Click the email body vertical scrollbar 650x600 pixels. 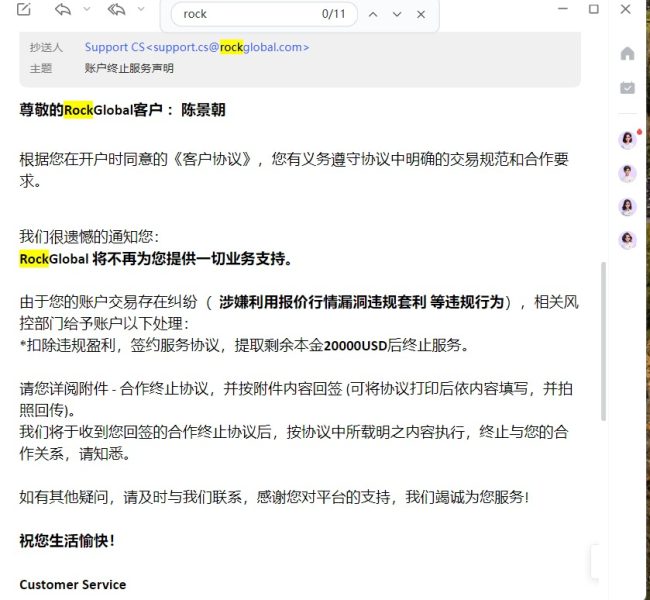[603, 341]
